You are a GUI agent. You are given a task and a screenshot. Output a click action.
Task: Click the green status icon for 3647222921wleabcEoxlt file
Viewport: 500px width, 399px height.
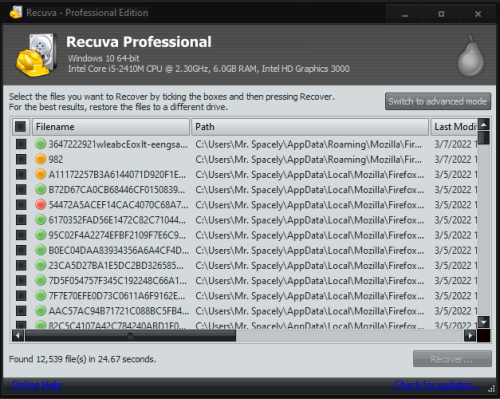tap(40, 144)
